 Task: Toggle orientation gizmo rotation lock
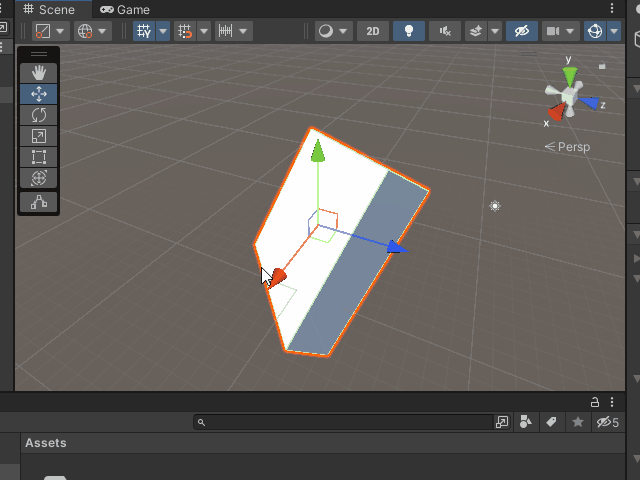[602, 65]
